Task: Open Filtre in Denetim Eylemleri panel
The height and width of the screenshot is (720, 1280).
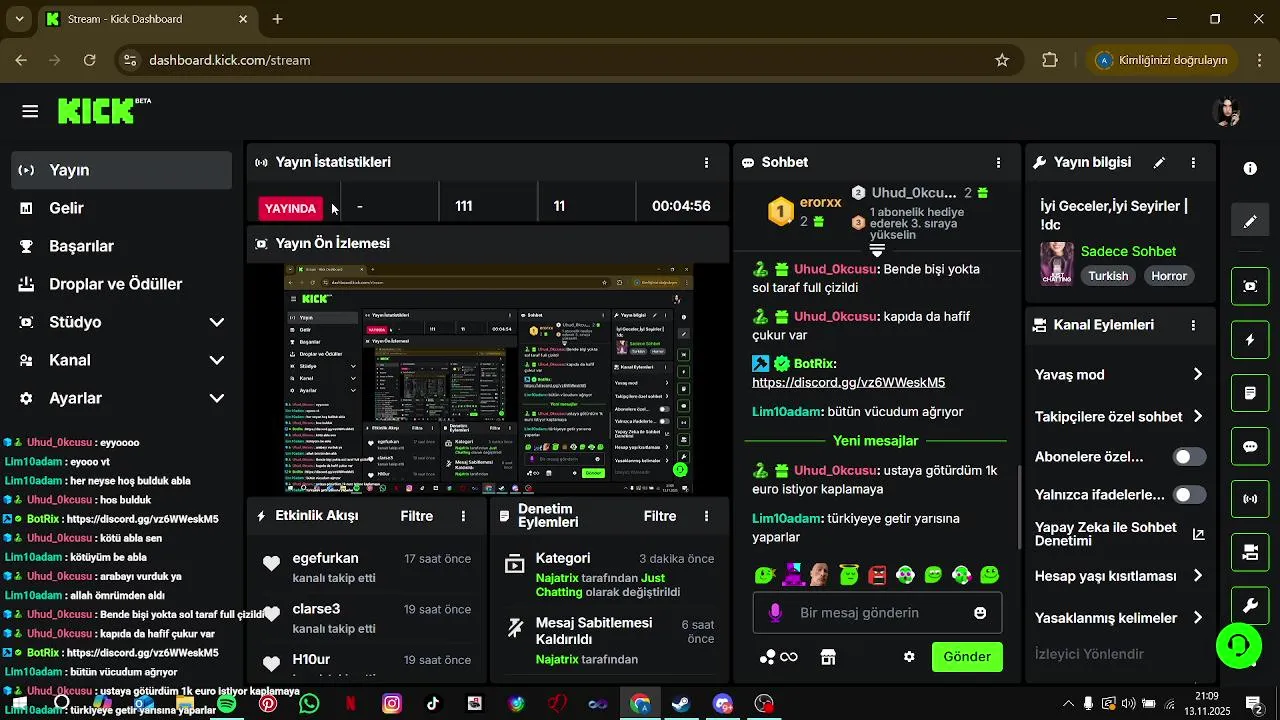Action: coord(660,516)
